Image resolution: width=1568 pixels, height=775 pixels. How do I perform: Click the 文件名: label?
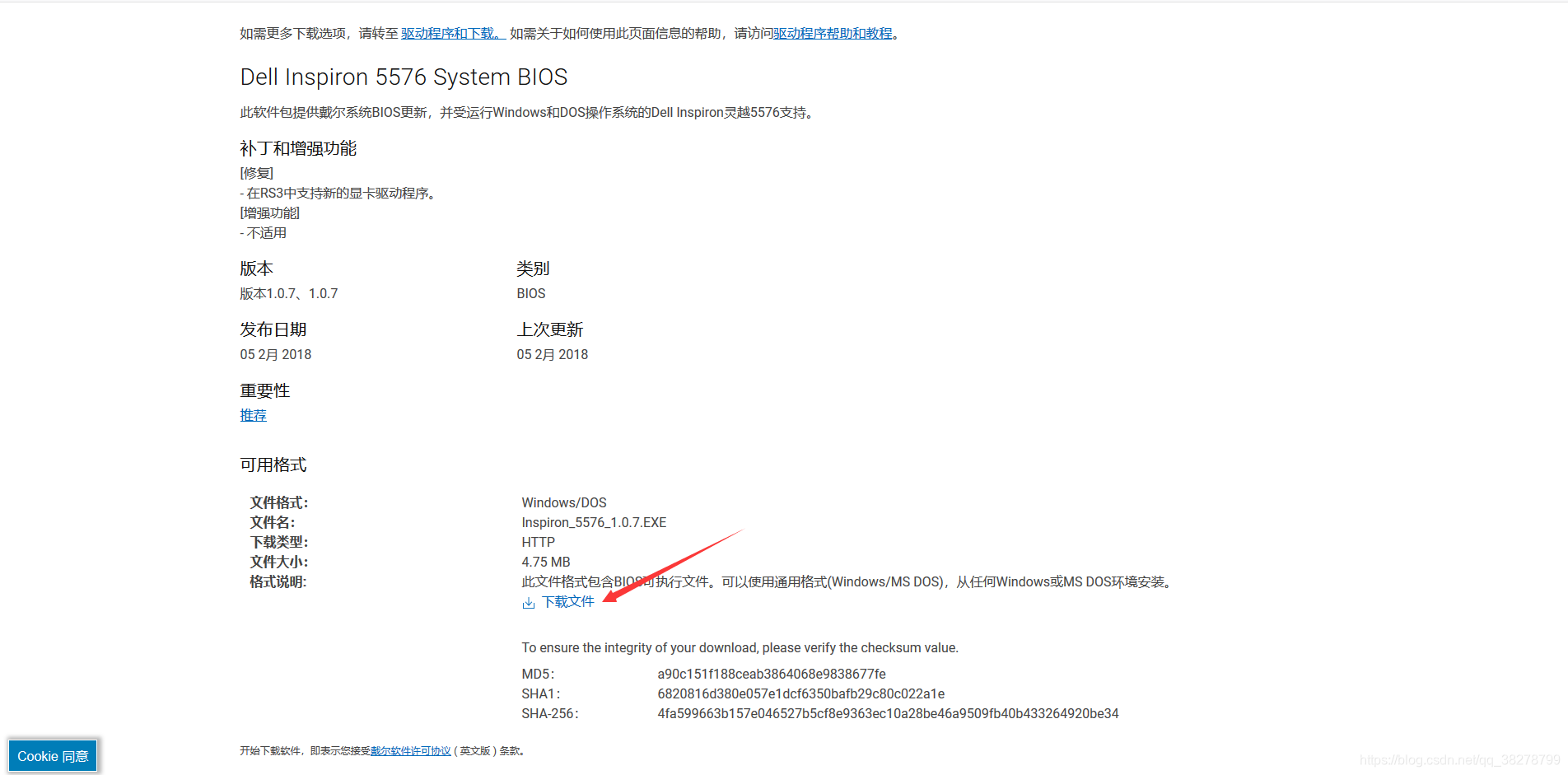click(x=273, y=523)
